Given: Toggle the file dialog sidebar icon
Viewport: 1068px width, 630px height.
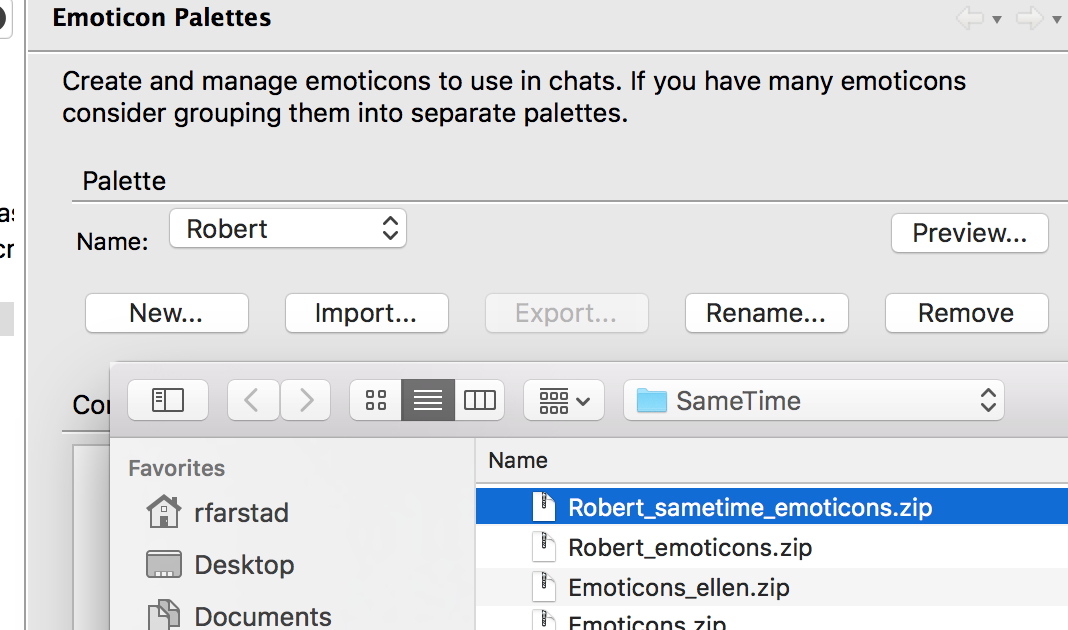Looking at the screenshot, I should pos(168,401).
